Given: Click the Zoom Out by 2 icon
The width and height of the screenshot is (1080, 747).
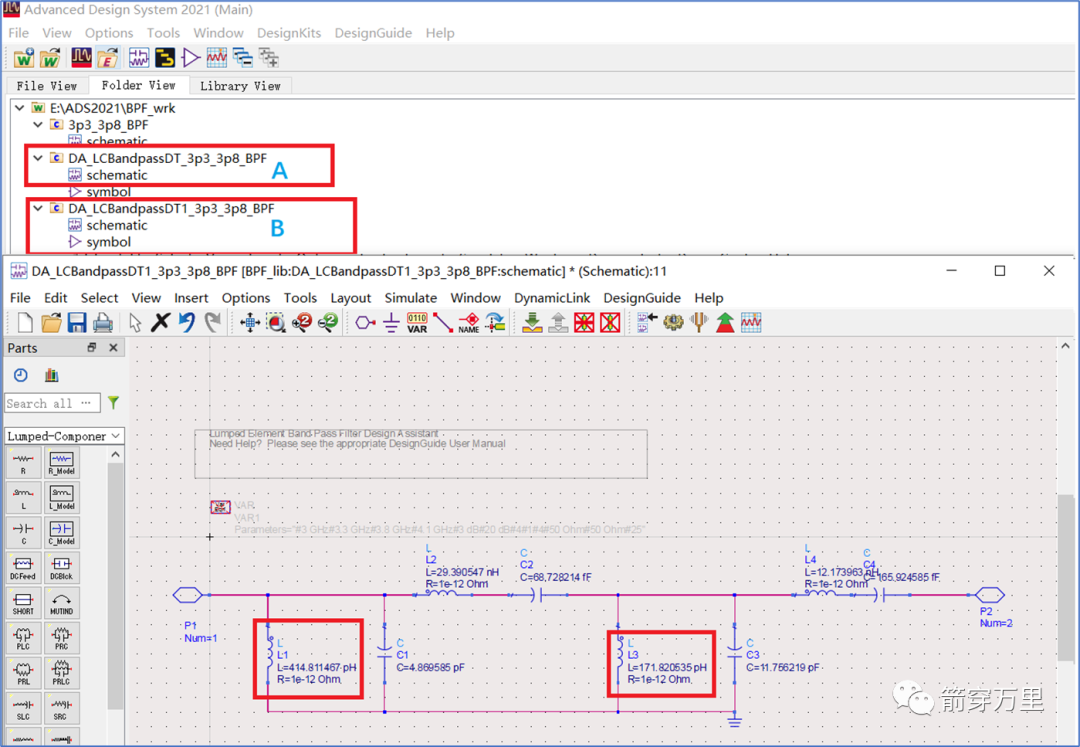Looking at the screenshot, I should point(328,322).
